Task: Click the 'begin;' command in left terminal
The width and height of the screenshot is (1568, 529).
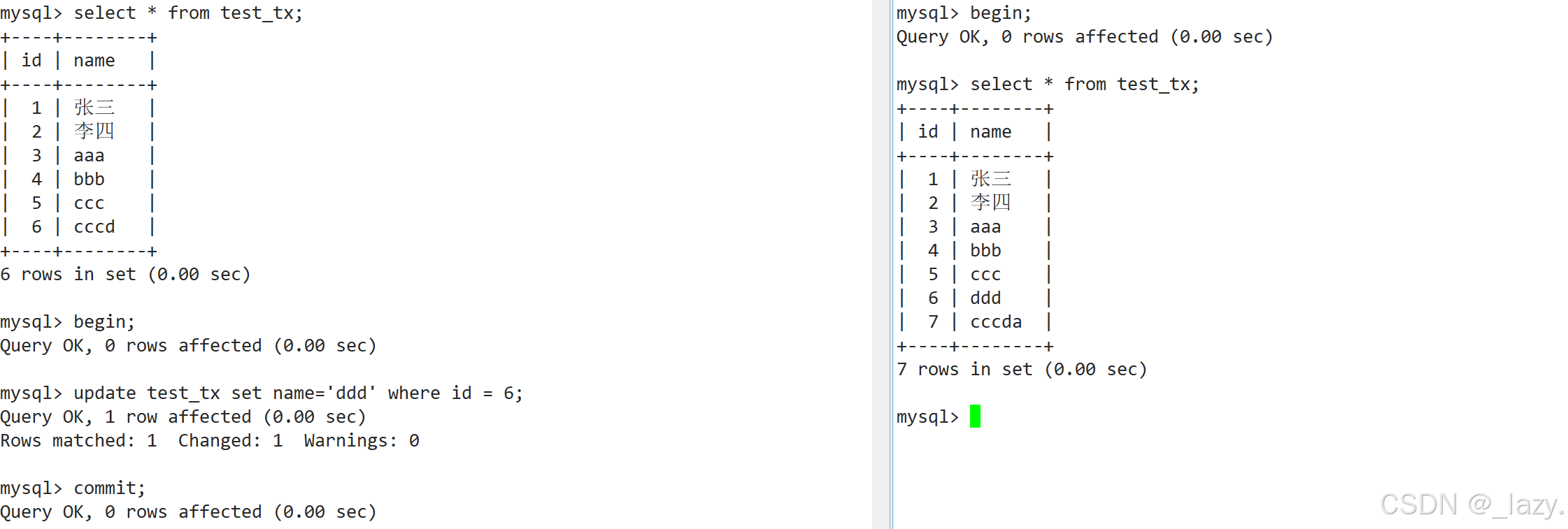Action: [104, 322]
